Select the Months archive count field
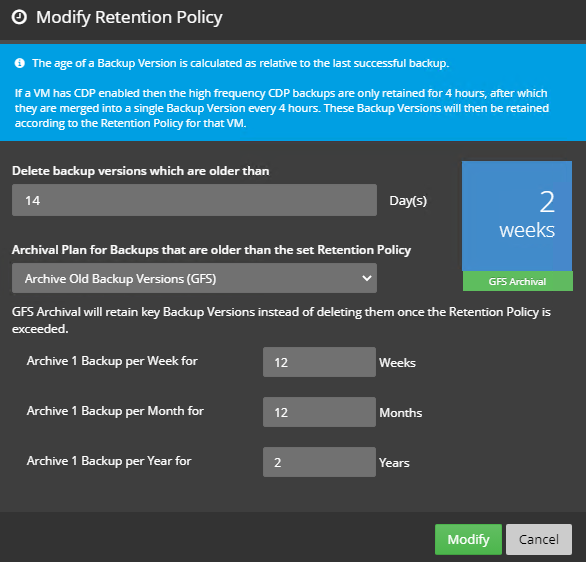The image size is (586, 562). point(319,412)
